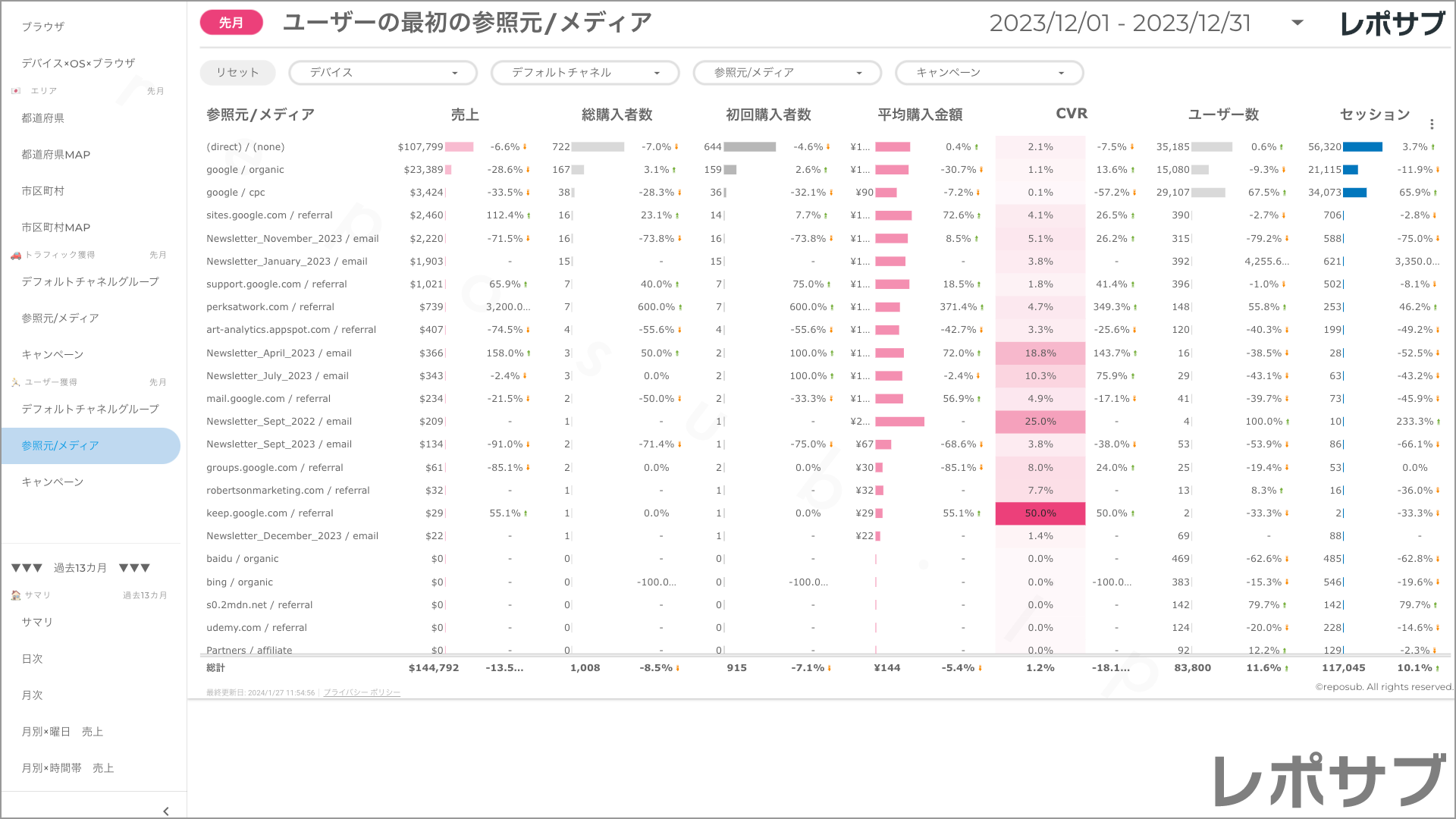This screenshot has height=819, width=1456.
Task: Select the 月次 report in sidebar
Action: coord(33,695)
